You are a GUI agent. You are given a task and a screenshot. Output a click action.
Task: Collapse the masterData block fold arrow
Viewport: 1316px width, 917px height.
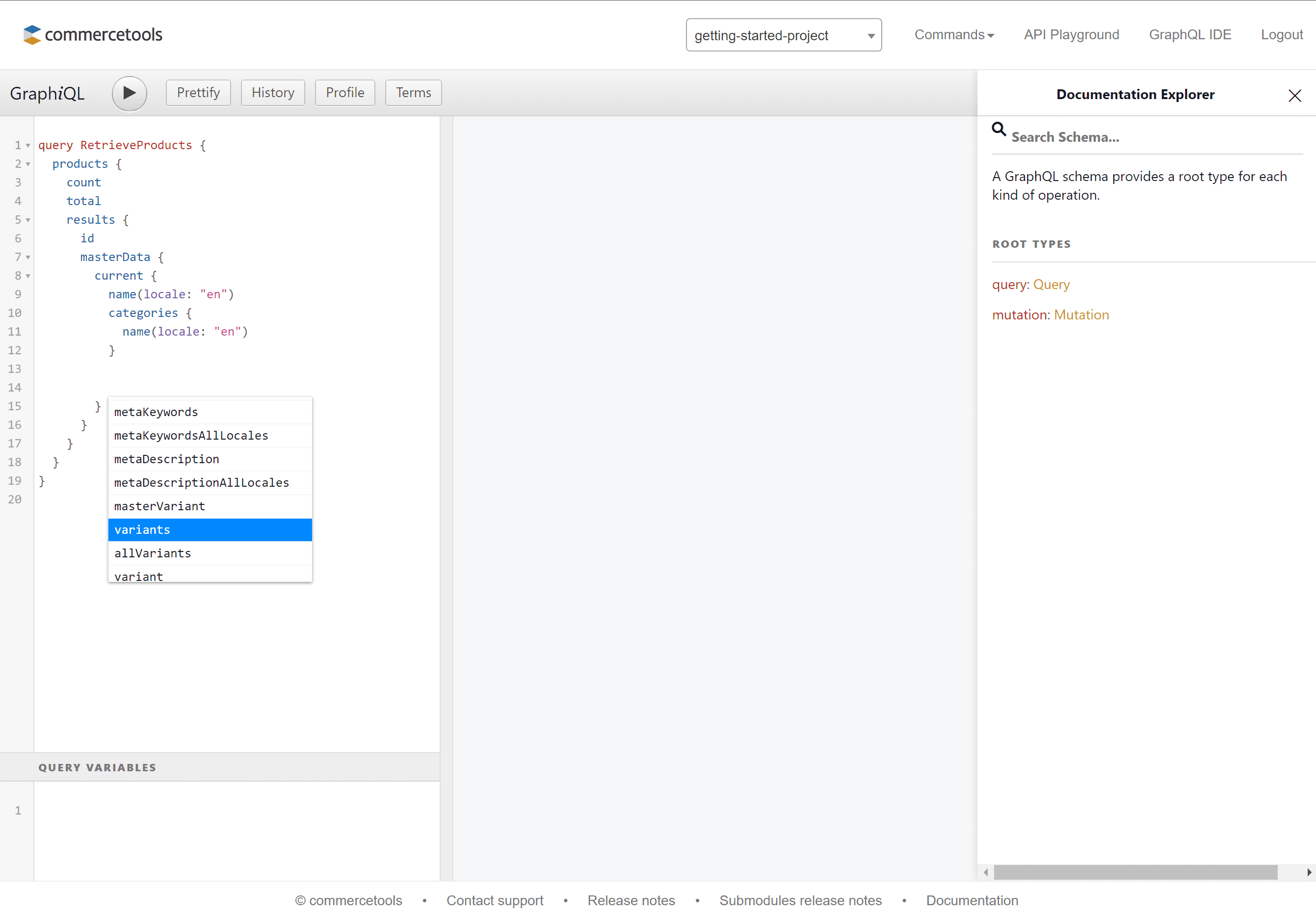coord(28,257)
